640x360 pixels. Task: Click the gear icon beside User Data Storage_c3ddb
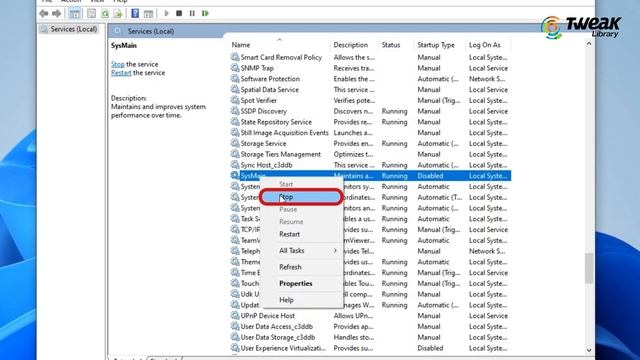(235, 337)
